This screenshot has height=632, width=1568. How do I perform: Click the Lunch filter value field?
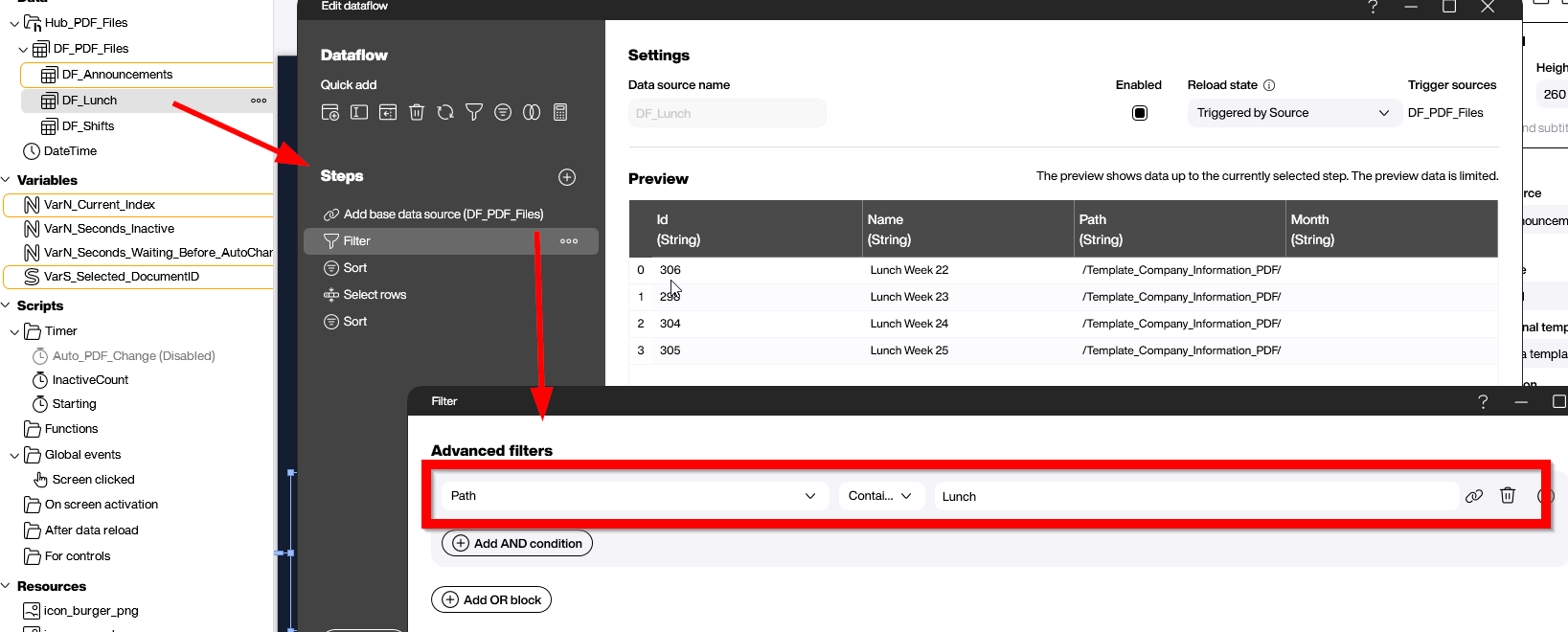coord(1193,496)
